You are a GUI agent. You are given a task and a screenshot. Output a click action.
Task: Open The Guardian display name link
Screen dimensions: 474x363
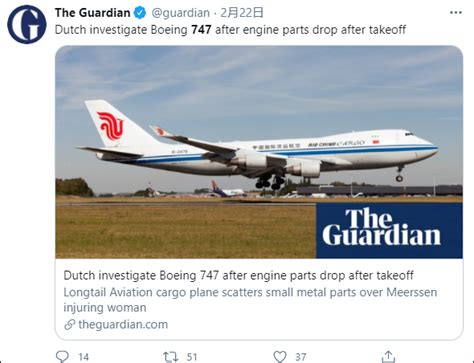coord(92,13)
